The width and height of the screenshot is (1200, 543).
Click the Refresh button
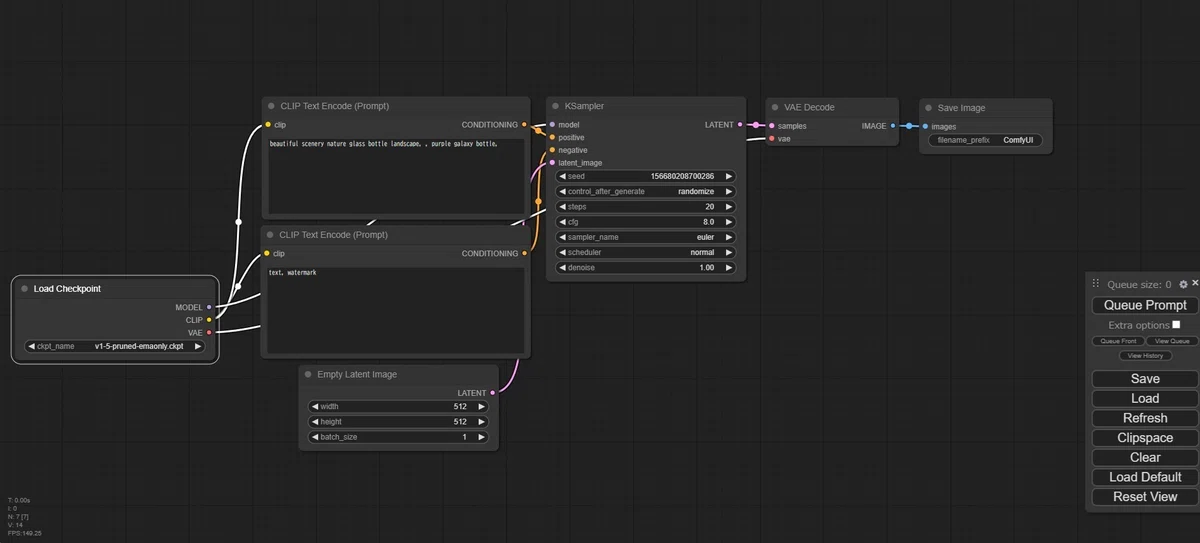(x=1145, y=418)
